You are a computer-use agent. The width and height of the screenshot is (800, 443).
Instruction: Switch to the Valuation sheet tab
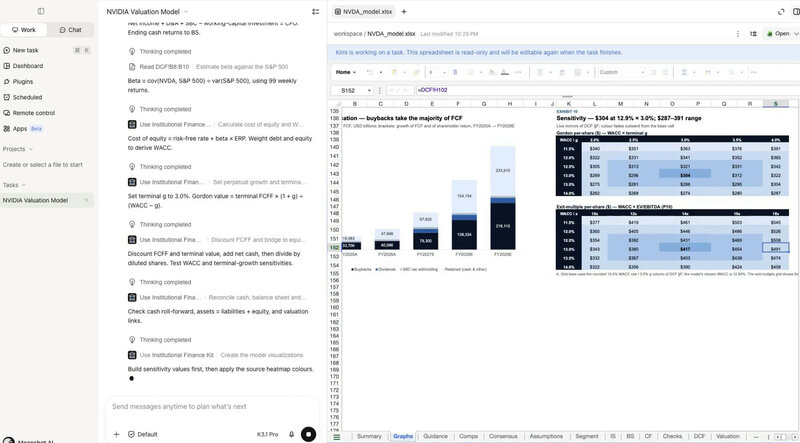(728, 436)
